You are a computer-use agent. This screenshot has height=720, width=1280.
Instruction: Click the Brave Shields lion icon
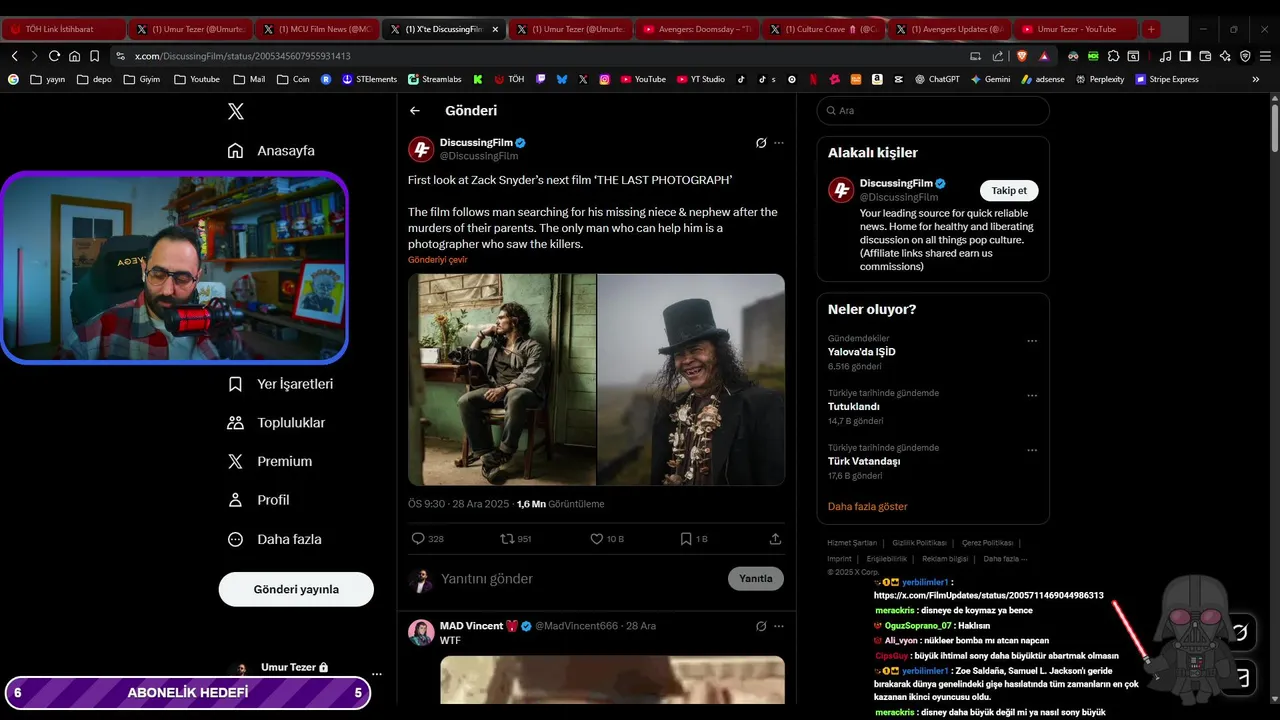click(1022, 56)
